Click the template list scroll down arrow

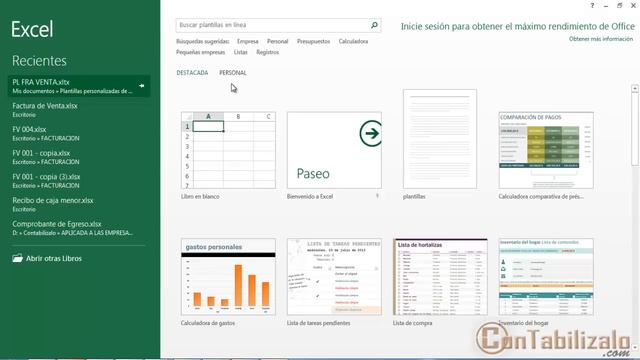635,347
